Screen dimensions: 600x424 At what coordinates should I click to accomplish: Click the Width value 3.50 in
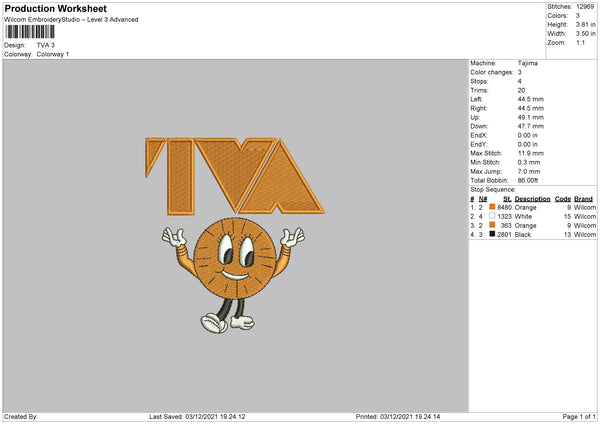(585, 34)
